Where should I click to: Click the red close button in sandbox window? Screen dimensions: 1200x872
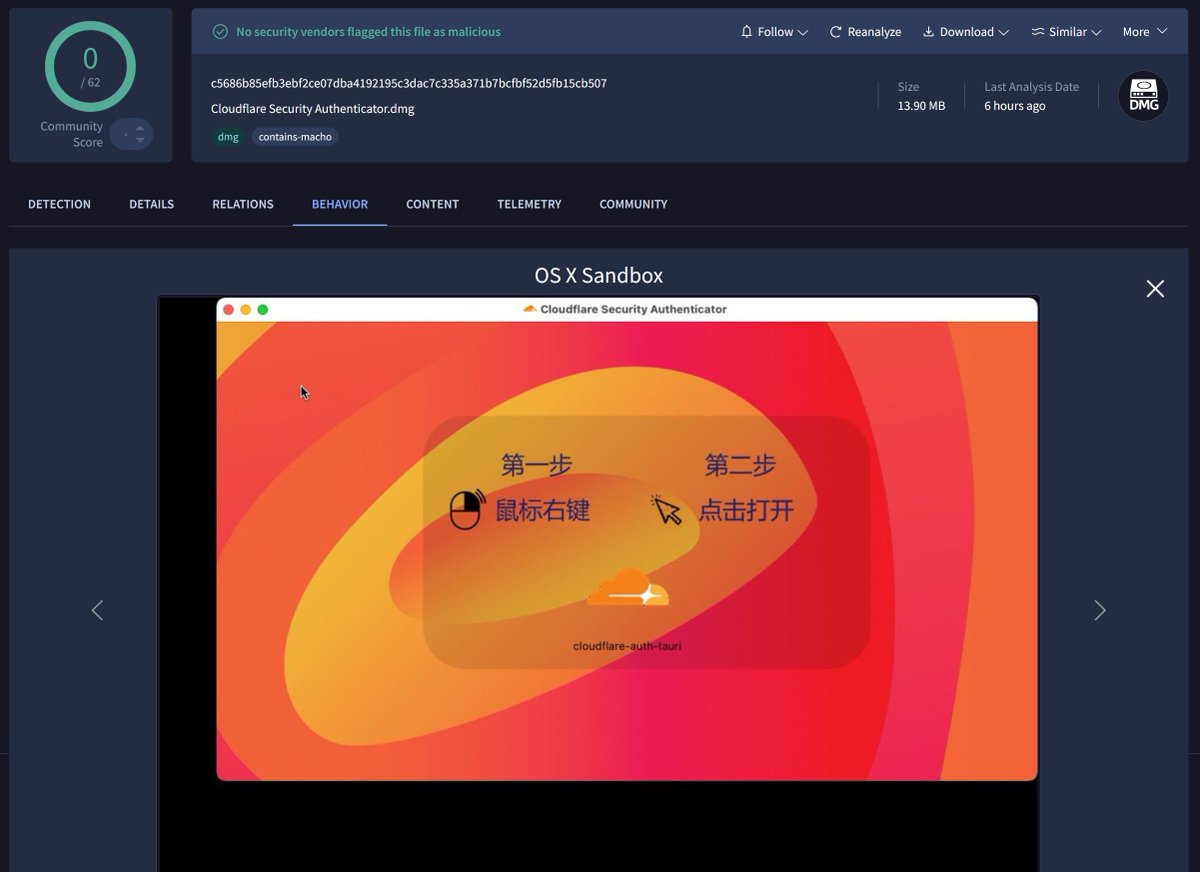click(228, 310)
